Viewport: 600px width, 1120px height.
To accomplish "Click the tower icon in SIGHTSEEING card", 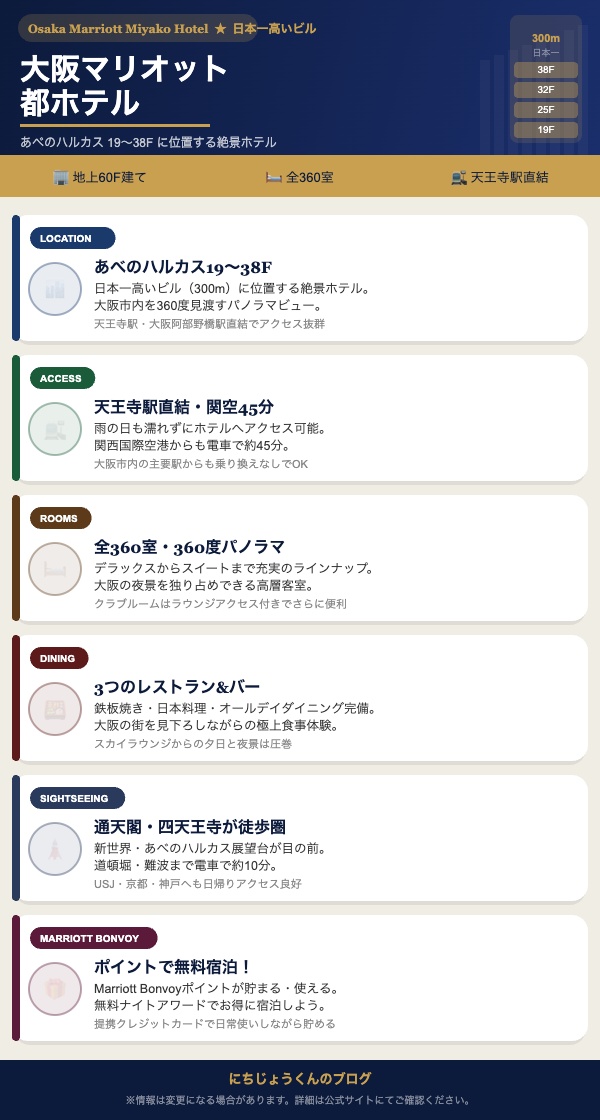I will [x=55, y=848].
